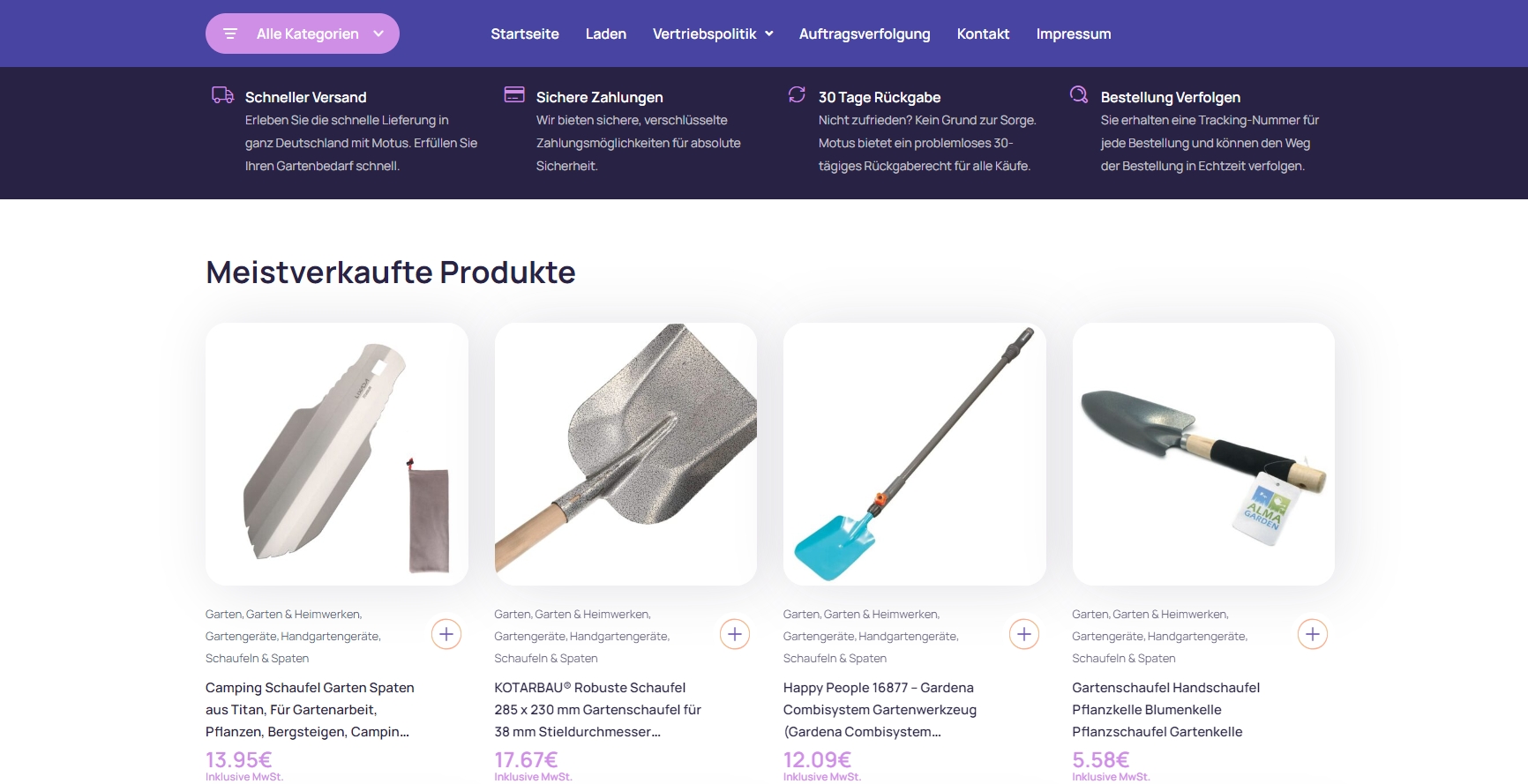The height and width of the screenshot is (784, 1528).
Task: Open the Alle Kategorien dropdown
Action: point(303,34)
